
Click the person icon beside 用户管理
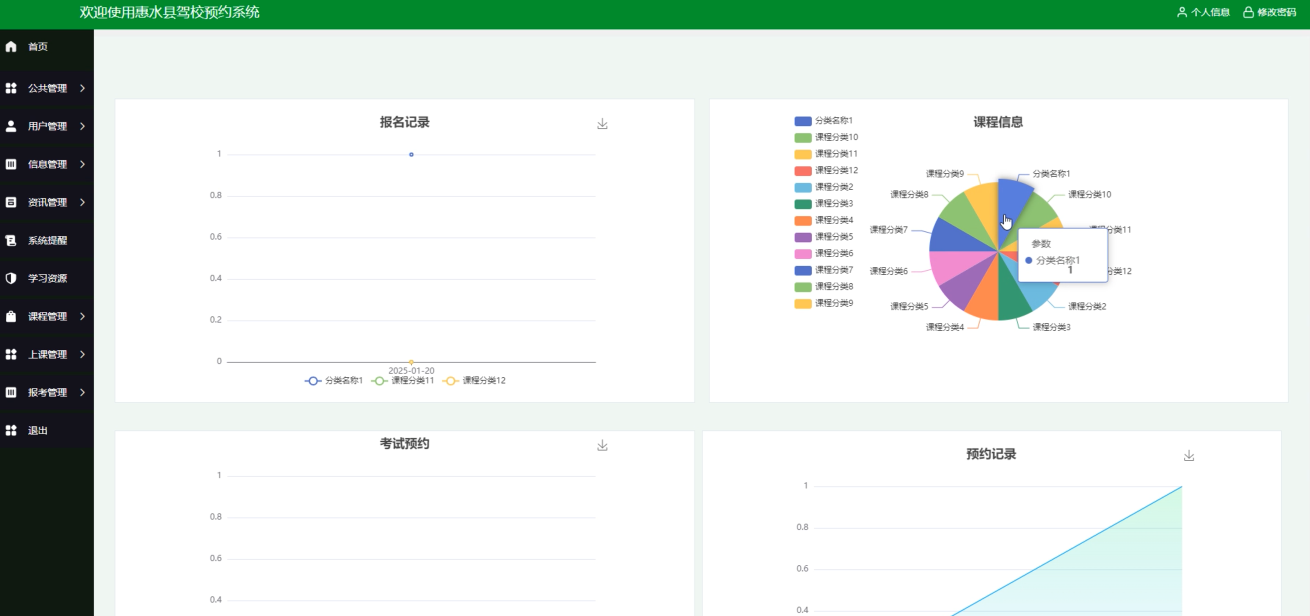coord(11,126)
